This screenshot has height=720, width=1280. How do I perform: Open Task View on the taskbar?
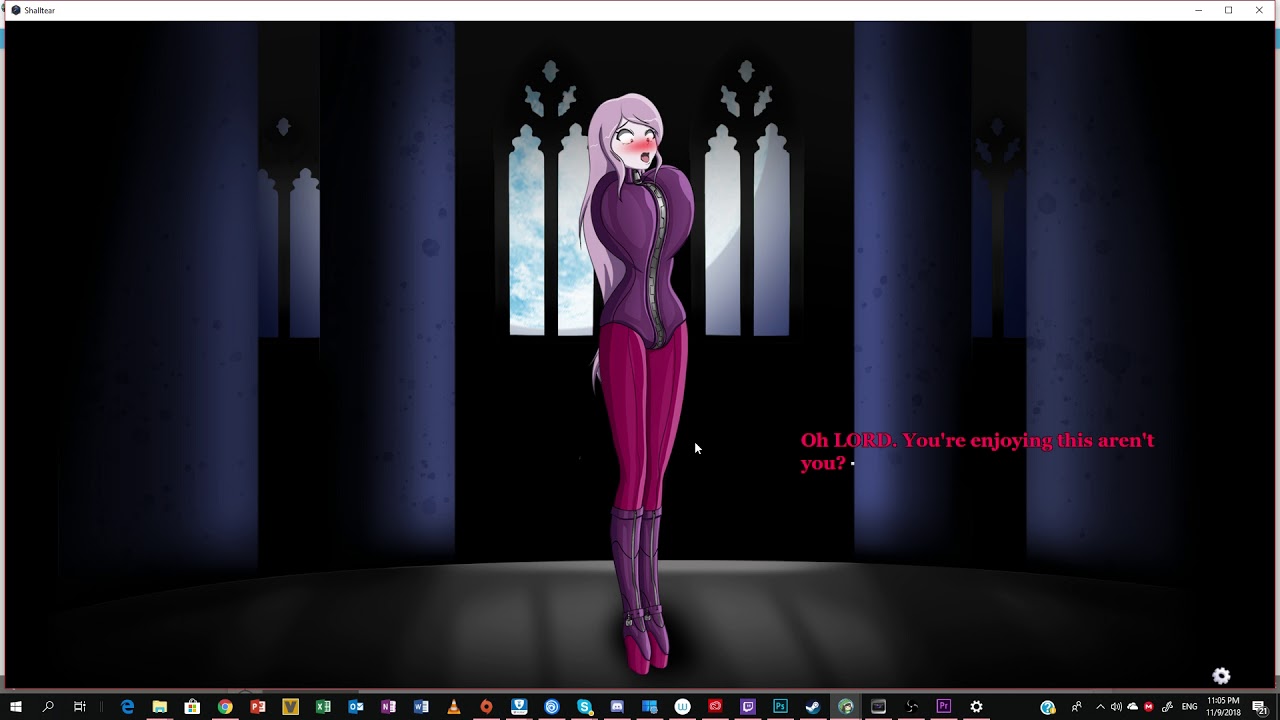(x=80, y=707)
